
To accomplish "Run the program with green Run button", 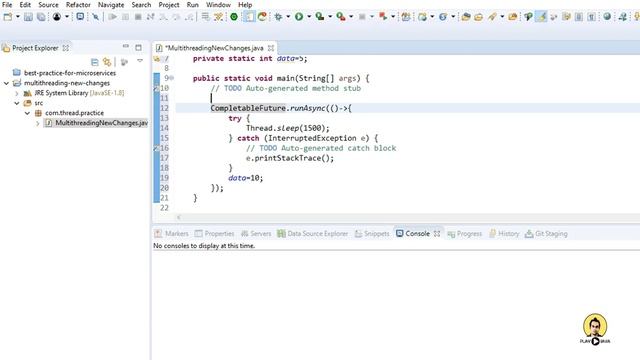I will 299,17.
